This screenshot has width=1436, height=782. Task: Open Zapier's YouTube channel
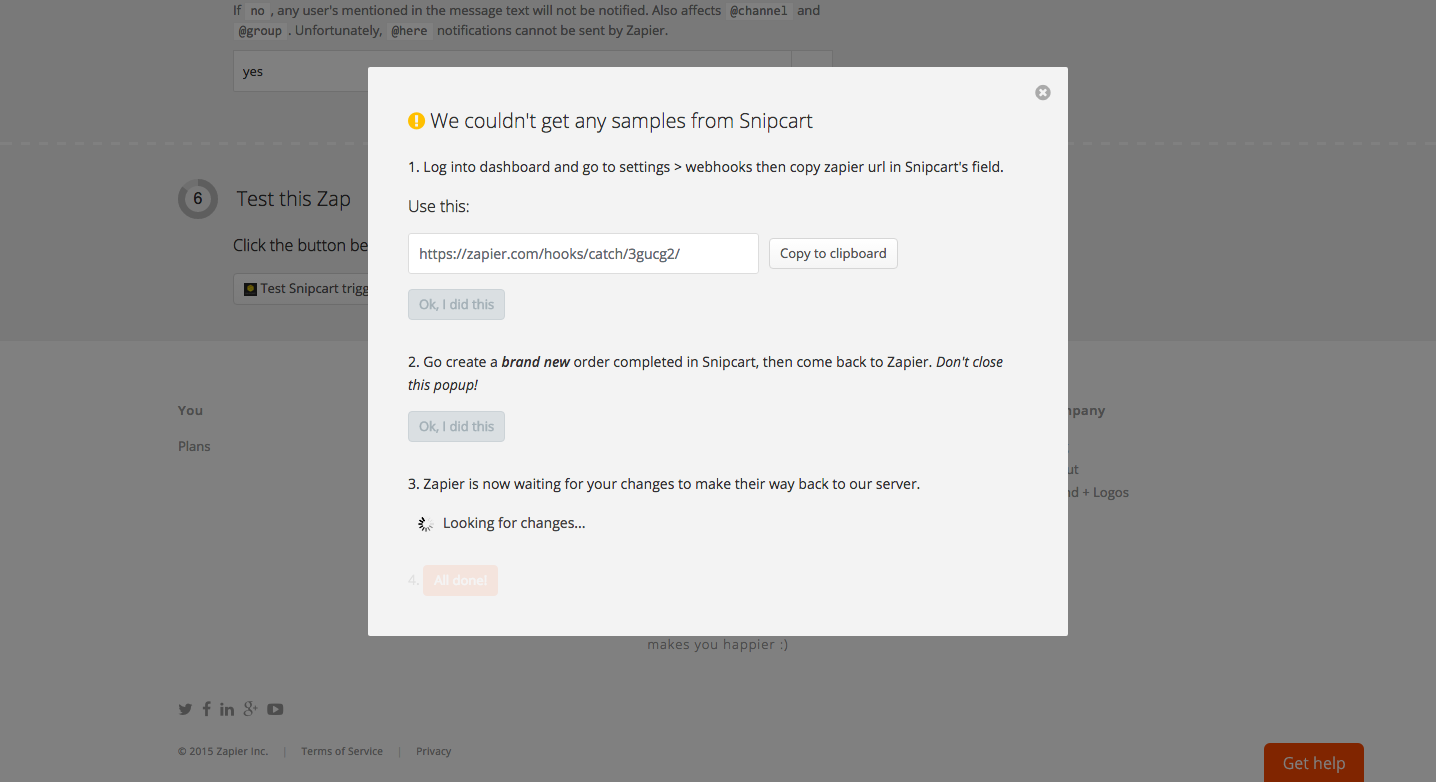coord(275,709)
